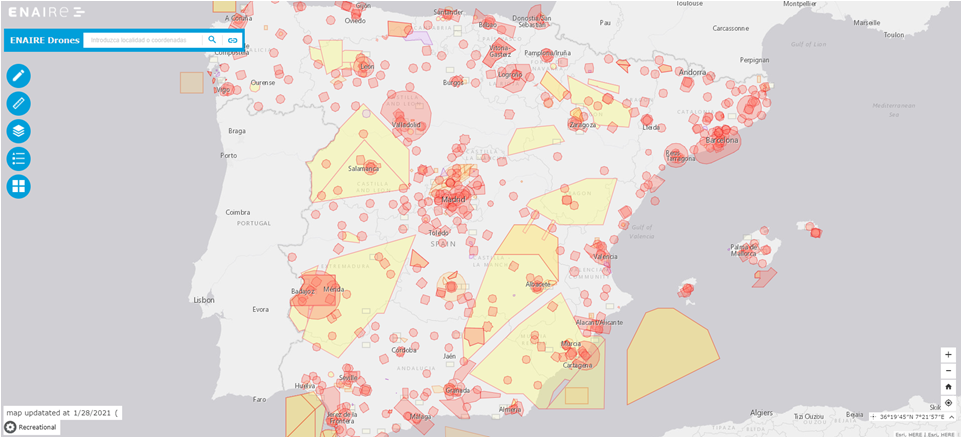The image size is (962, 438).
Task: Open the pencil draw tool
Action: [x=18, y=76]
